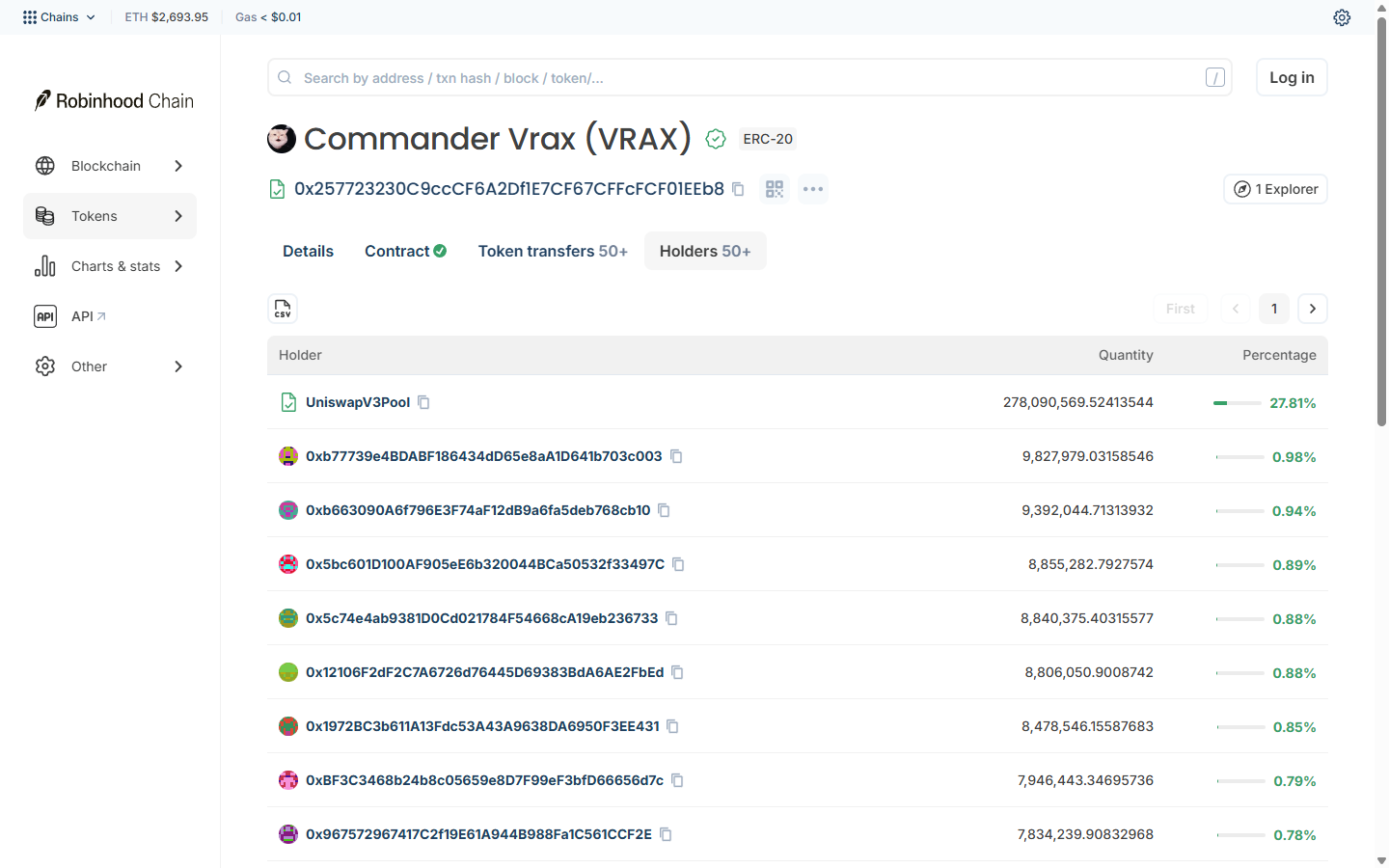Open the Token transfers tab
Image resolution: width=1389 pixels, height=868 pixels.
click(553, 251)
